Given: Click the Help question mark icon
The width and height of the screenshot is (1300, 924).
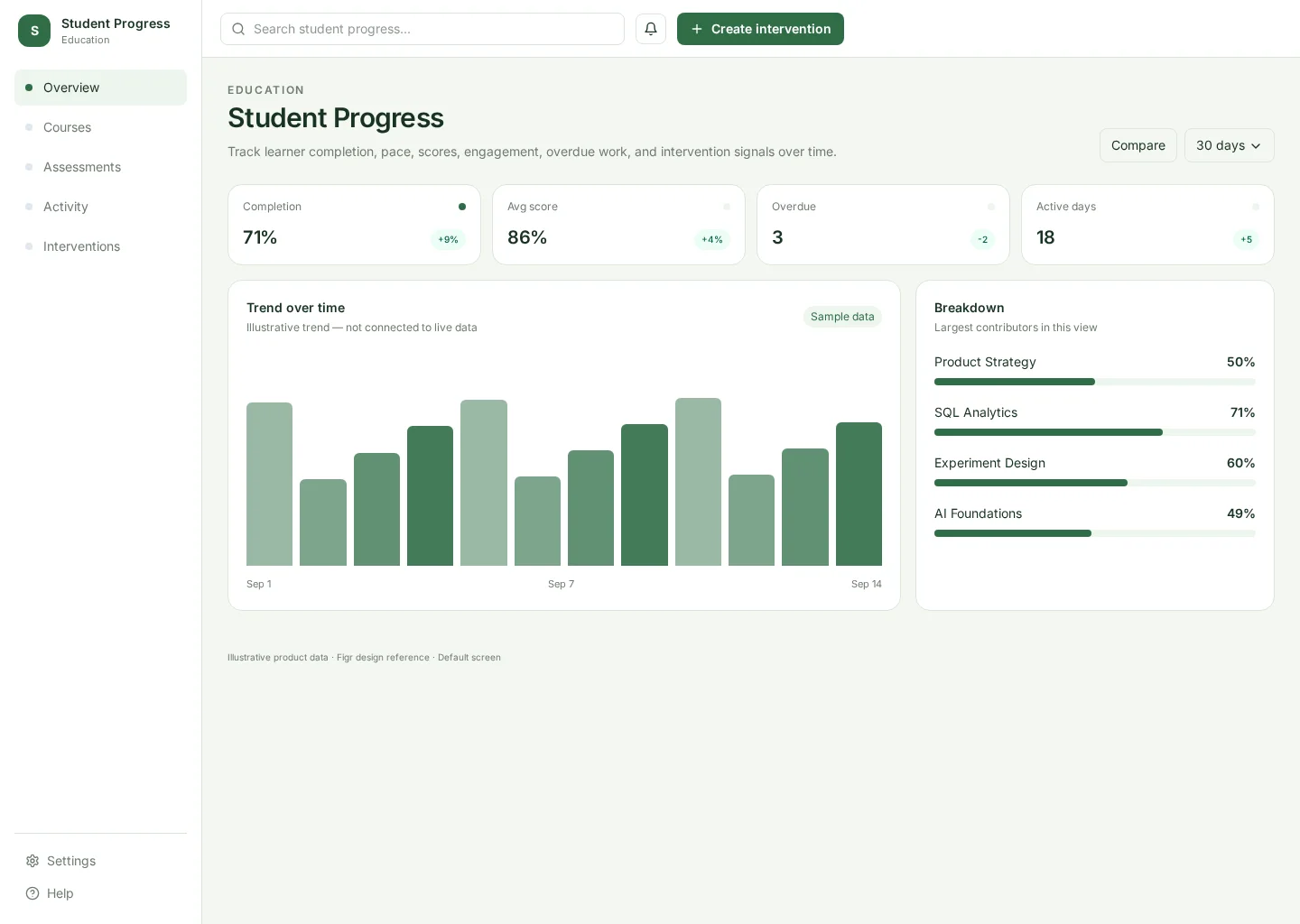Looking at the screenshot, I should [x=32, y=893].
